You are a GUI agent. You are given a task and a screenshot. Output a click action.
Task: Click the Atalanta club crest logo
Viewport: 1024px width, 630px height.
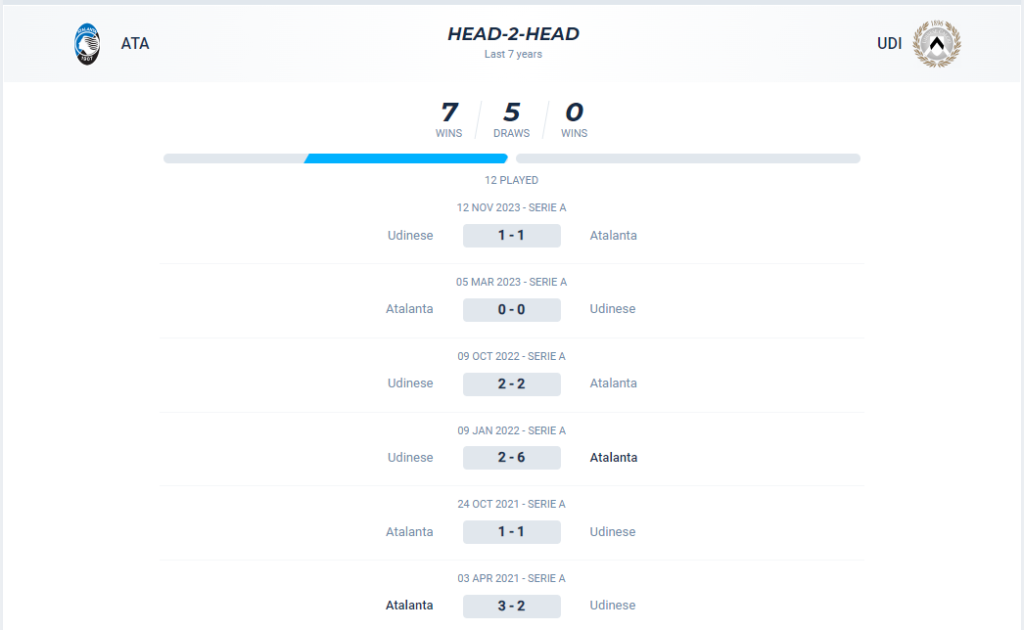click(87, 44)
